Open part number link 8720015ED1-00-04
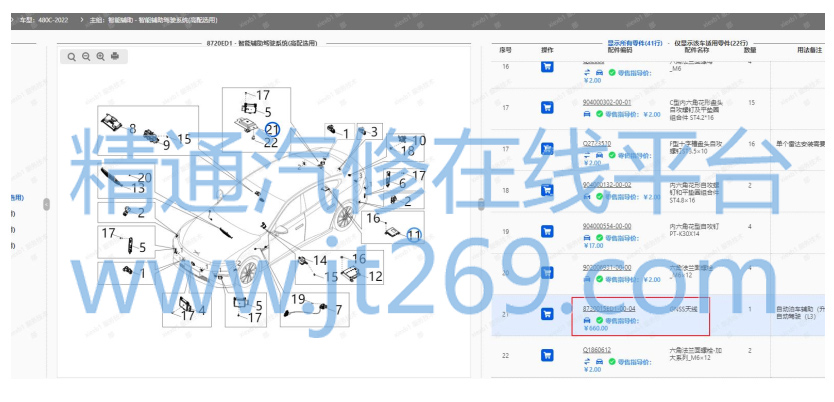 (609, 308)
